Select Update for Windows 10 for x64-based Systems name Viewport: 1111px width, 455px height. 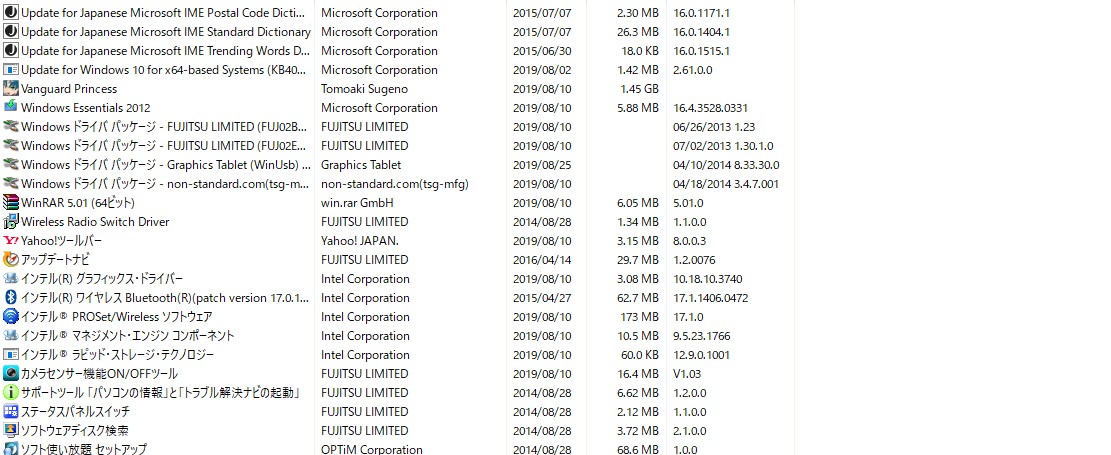coord(165,69)
